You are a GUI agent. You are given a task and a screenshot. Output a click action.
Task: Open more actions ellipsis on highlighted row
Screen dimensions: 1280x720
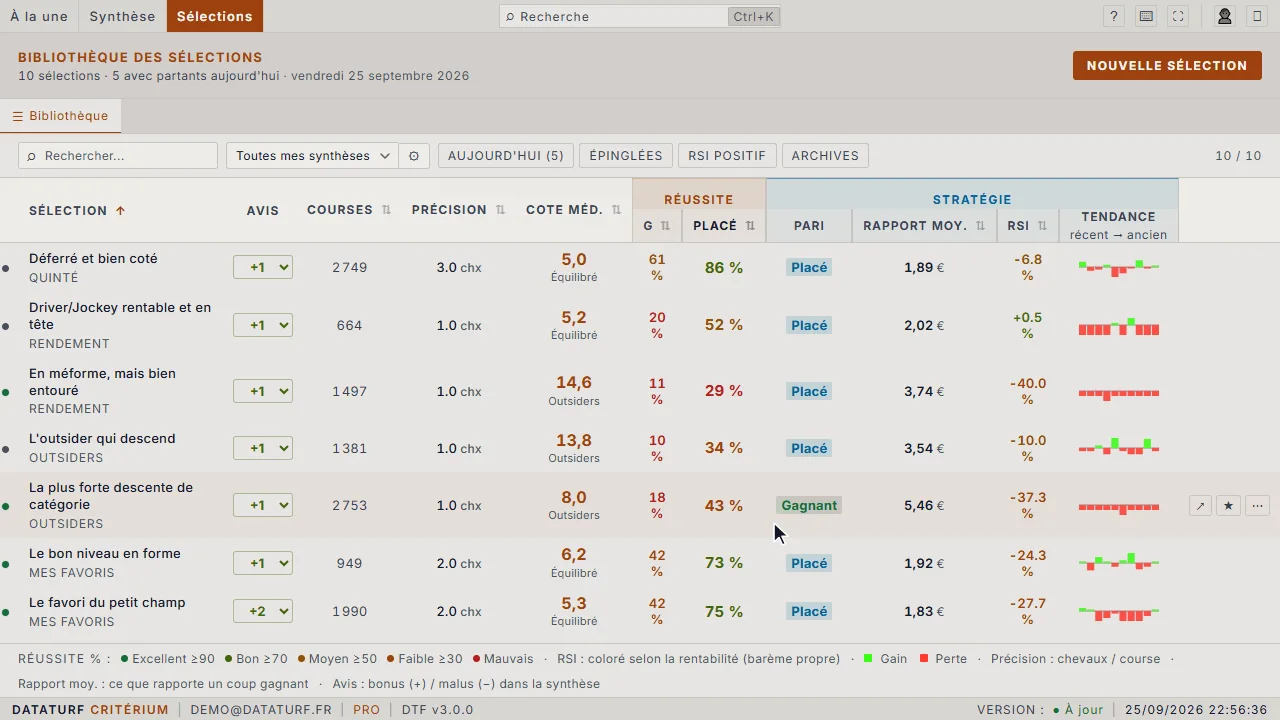pyautogui.click(x=1258, y=506)
